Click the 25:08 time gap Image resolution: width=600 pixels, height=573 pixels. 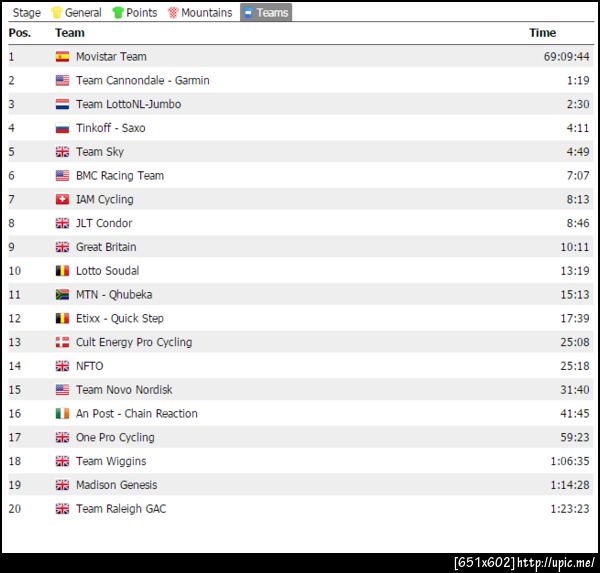point(575,342)
